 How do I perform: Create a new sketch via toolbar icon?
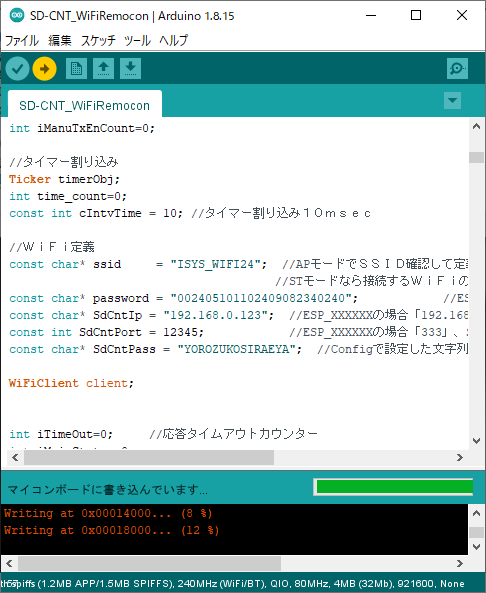point(76,68)
